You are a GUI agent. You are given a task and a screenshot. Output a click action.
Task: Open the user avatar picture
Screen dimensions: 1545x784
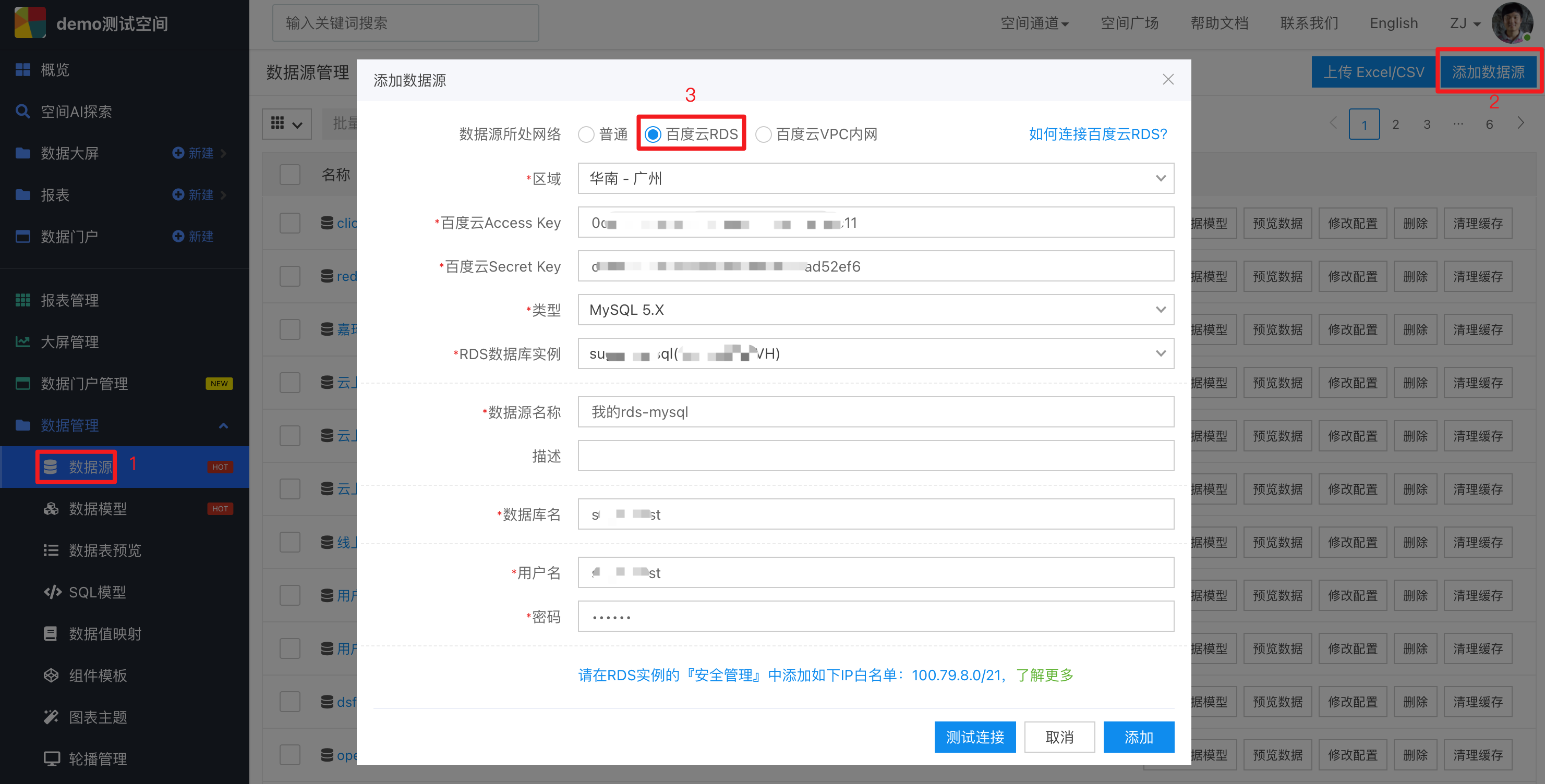tap(1512, 23)
